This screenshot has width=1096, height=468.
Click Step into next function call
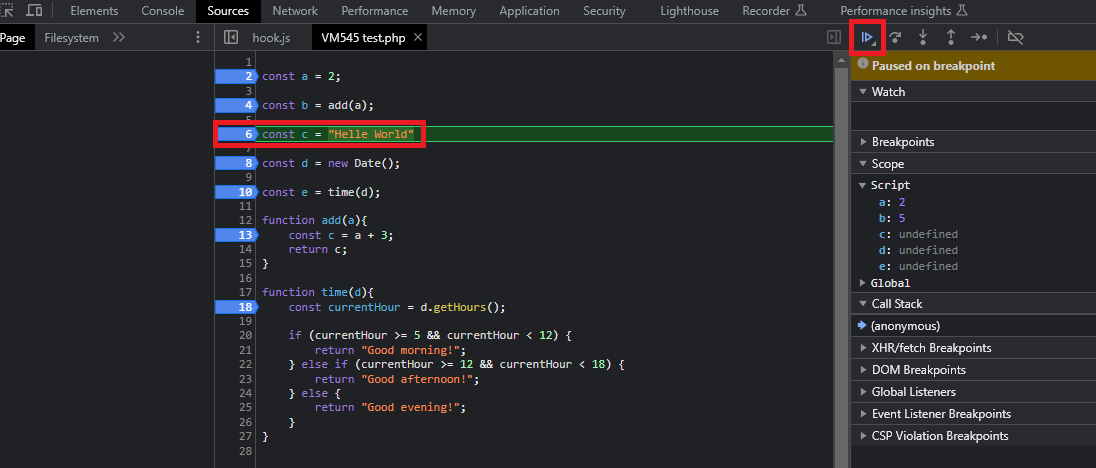click(x=923, y=38)
